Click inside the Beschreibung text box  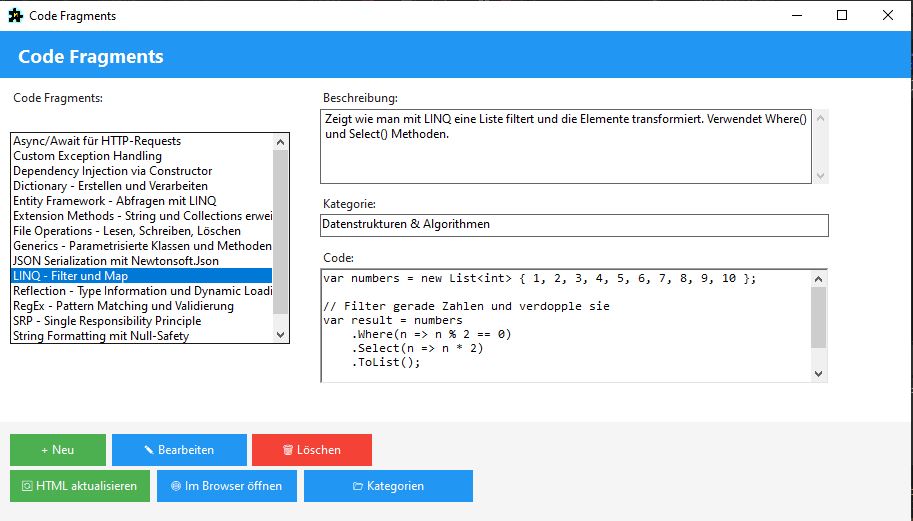(x=565, y=146)
